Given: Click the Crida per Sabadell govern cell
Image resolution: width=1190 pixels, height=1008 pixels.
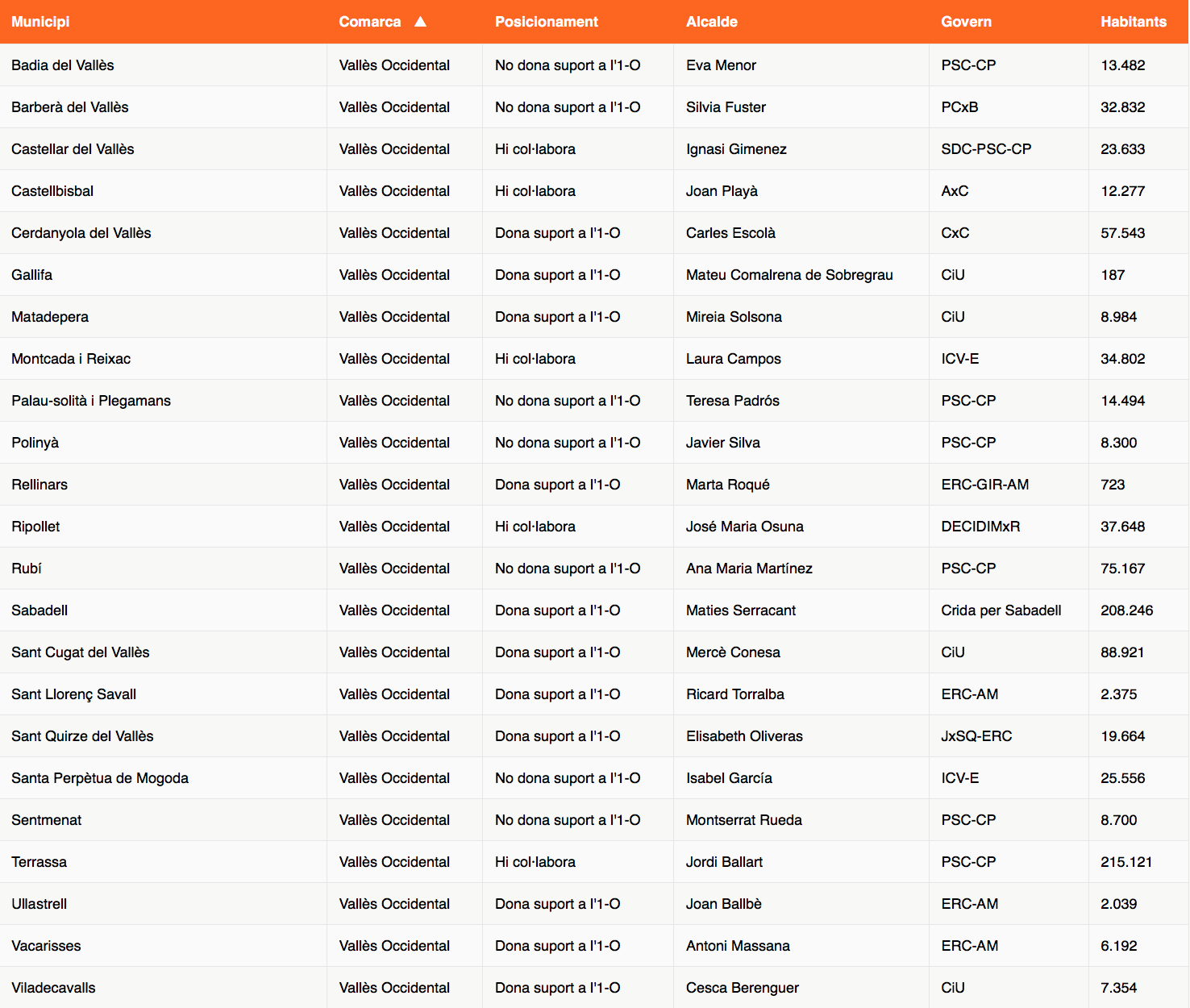Looking at the screenshot, I should coord(1001,610).
